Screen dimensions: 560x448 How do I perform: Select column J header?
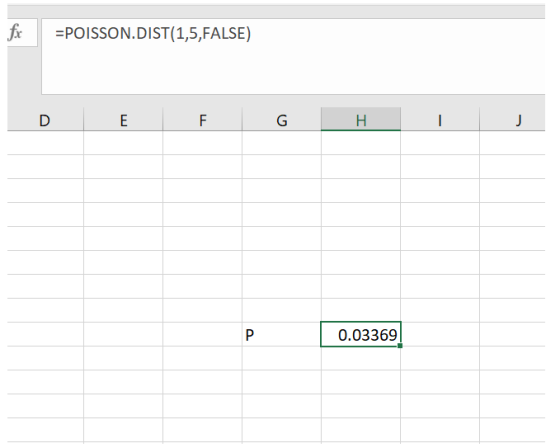point(512,120)
